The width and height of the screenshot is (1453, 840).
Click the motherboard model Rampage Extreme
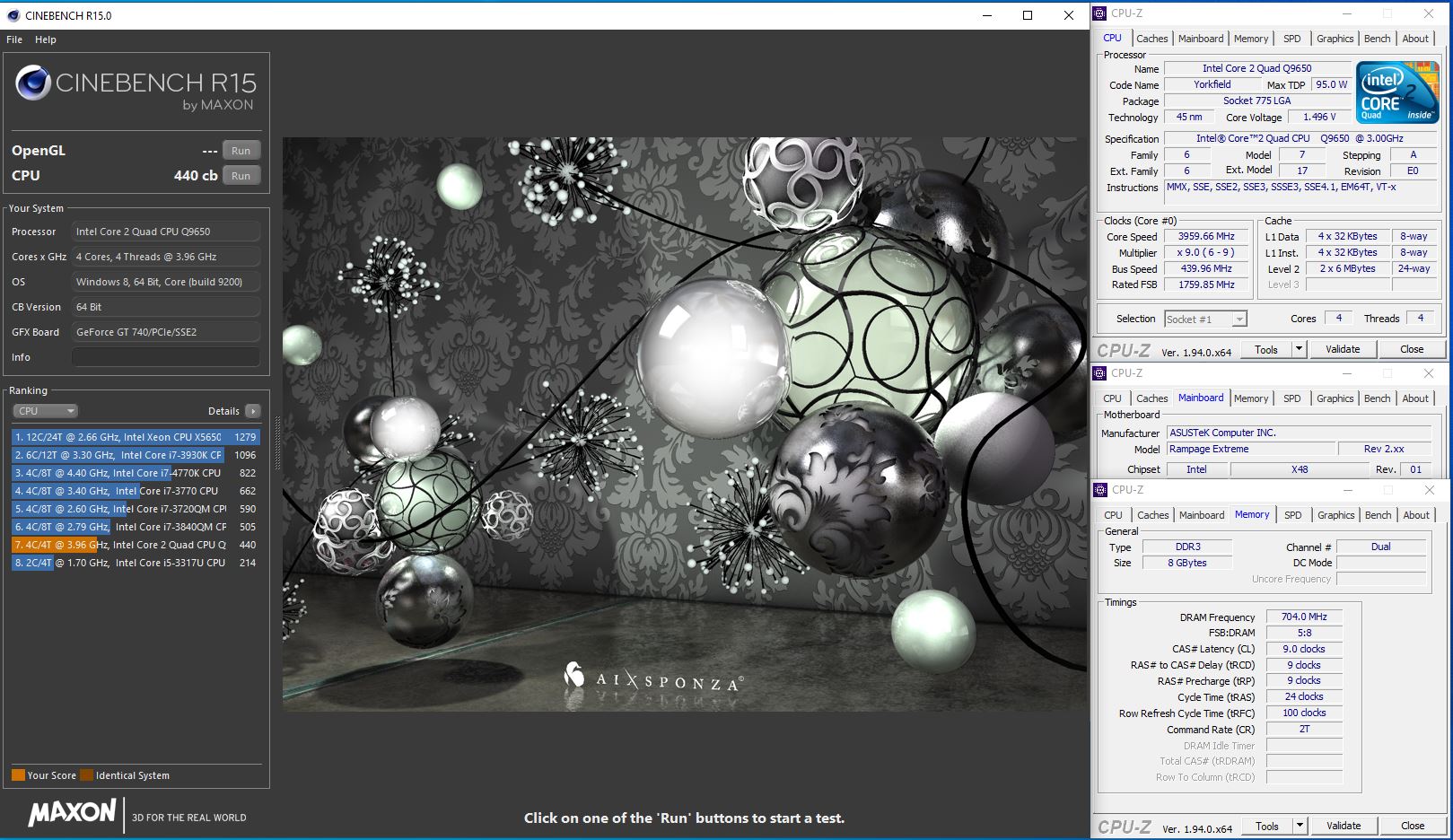pyautogui.click(x=1251, y=449)
